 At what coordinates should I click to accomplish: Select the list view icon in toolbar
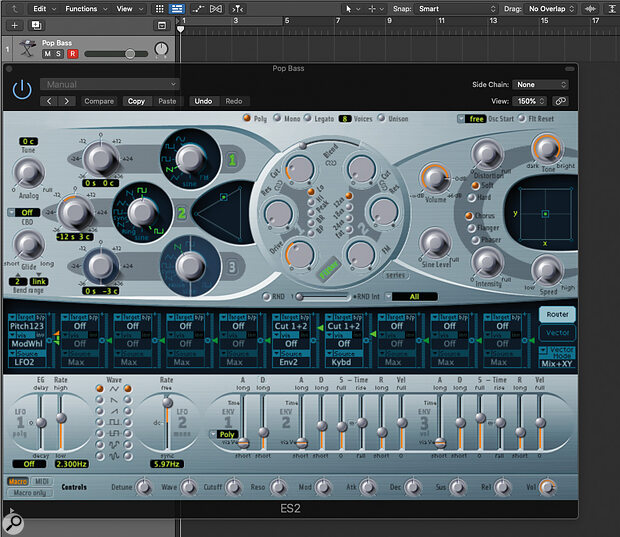pos(177,9)
